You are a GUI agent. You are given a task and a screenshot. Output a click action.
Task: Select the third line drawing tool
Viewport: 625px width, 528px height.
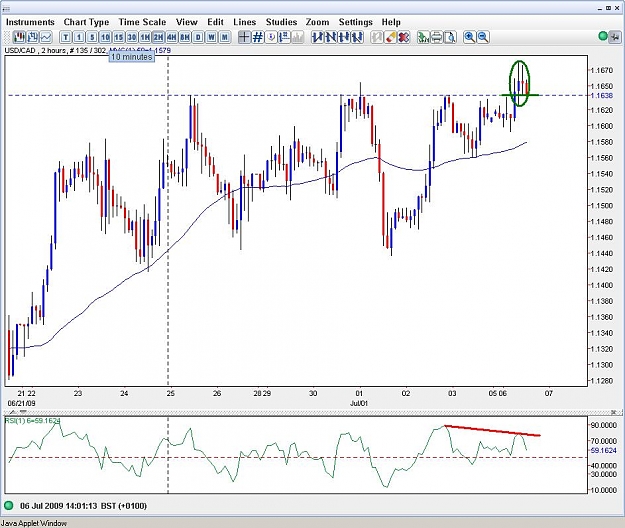tap(344, 37)
